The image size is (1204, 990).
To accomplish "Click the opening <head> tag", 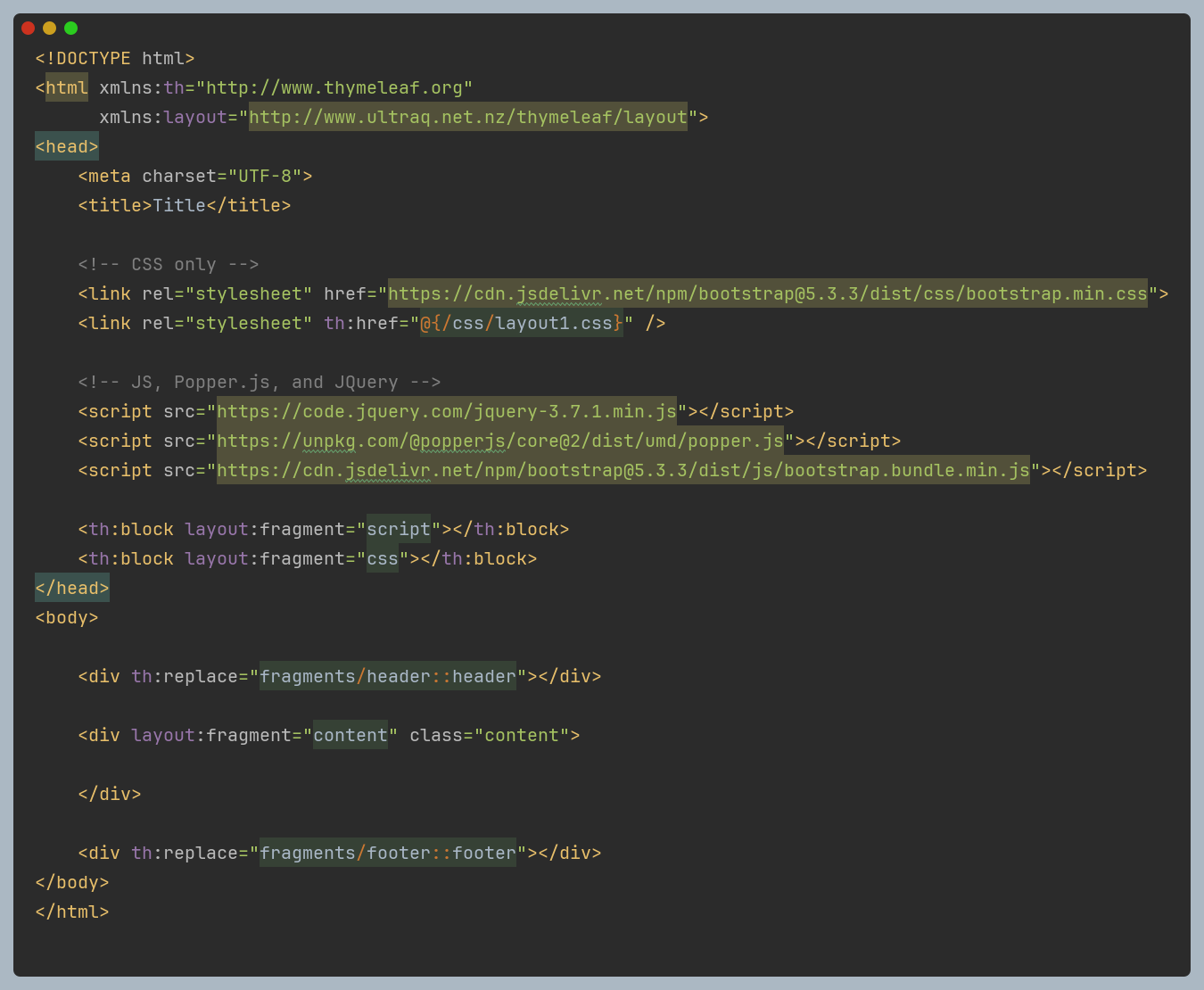I will tap(67, 146).
